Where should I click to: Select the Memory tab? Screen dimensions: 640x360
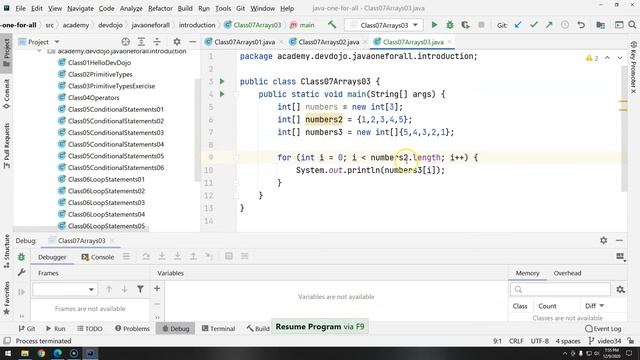click(527, 273)
